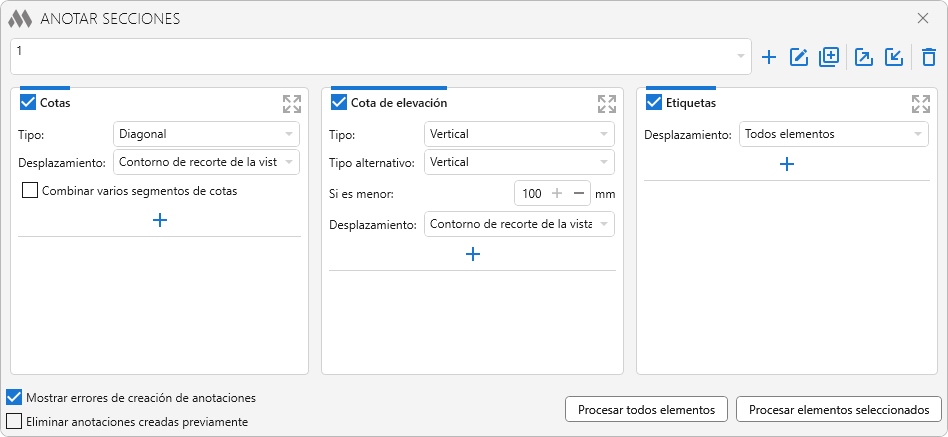Image resolution: width=948 pixels, height=437 pixels.
Task: Open the Tipo alternativo dropdown
Action: tap(519, 162)
